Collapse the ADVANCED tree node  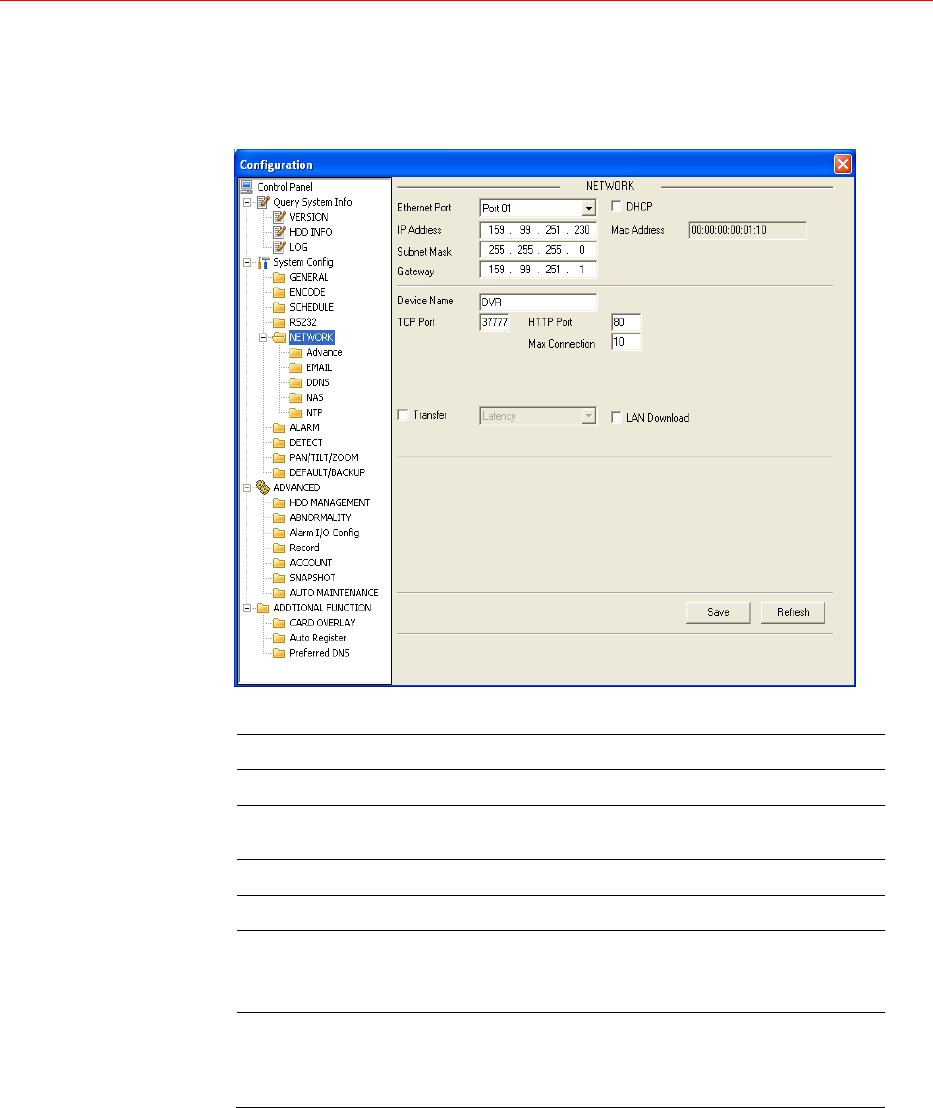[x=247, y=488]
